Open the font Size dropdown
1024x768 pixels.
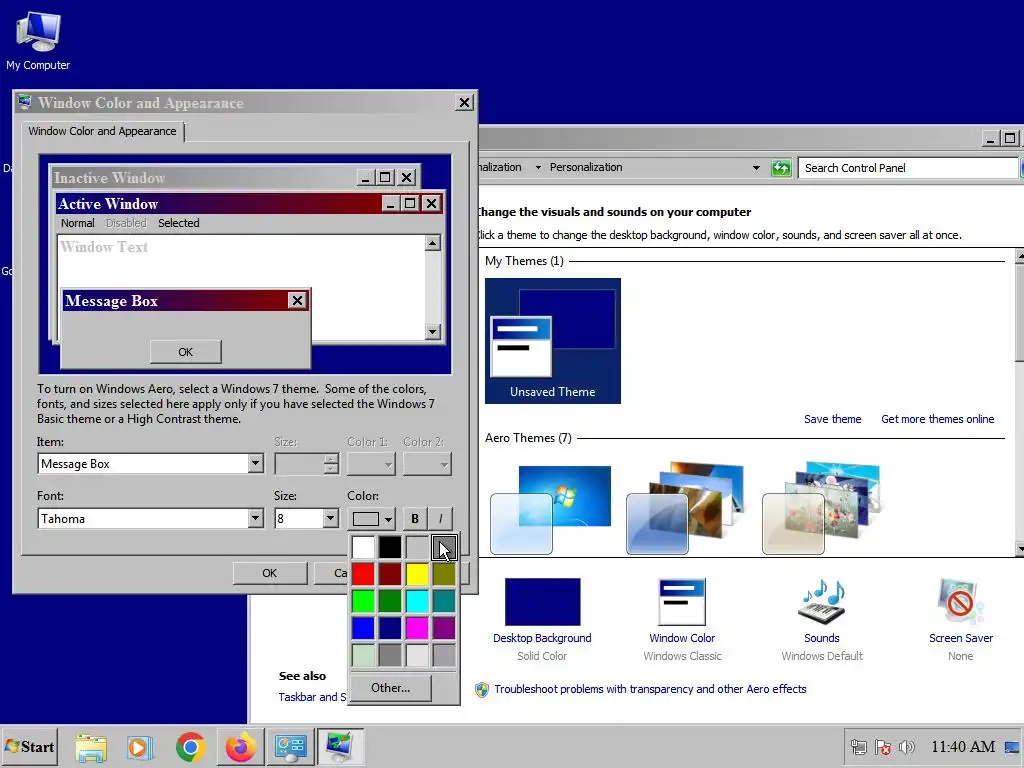(x=330, y=519)
